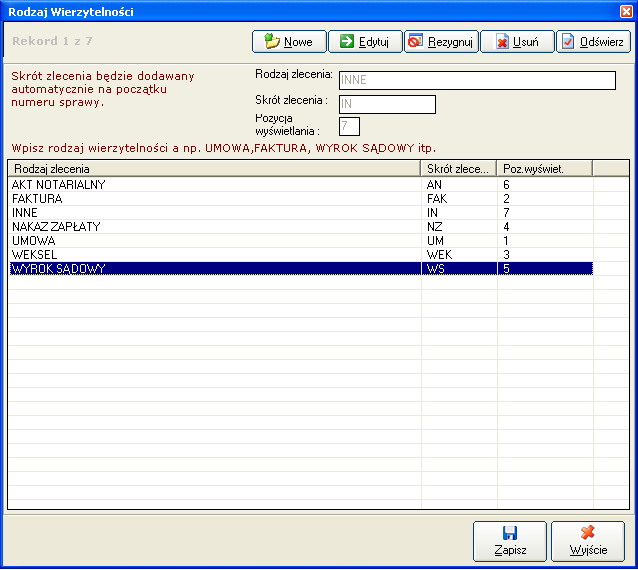This screenshot has height=570, width=638.
Task: Click position value 2 for FAKTURA
Action: (506, 199)
